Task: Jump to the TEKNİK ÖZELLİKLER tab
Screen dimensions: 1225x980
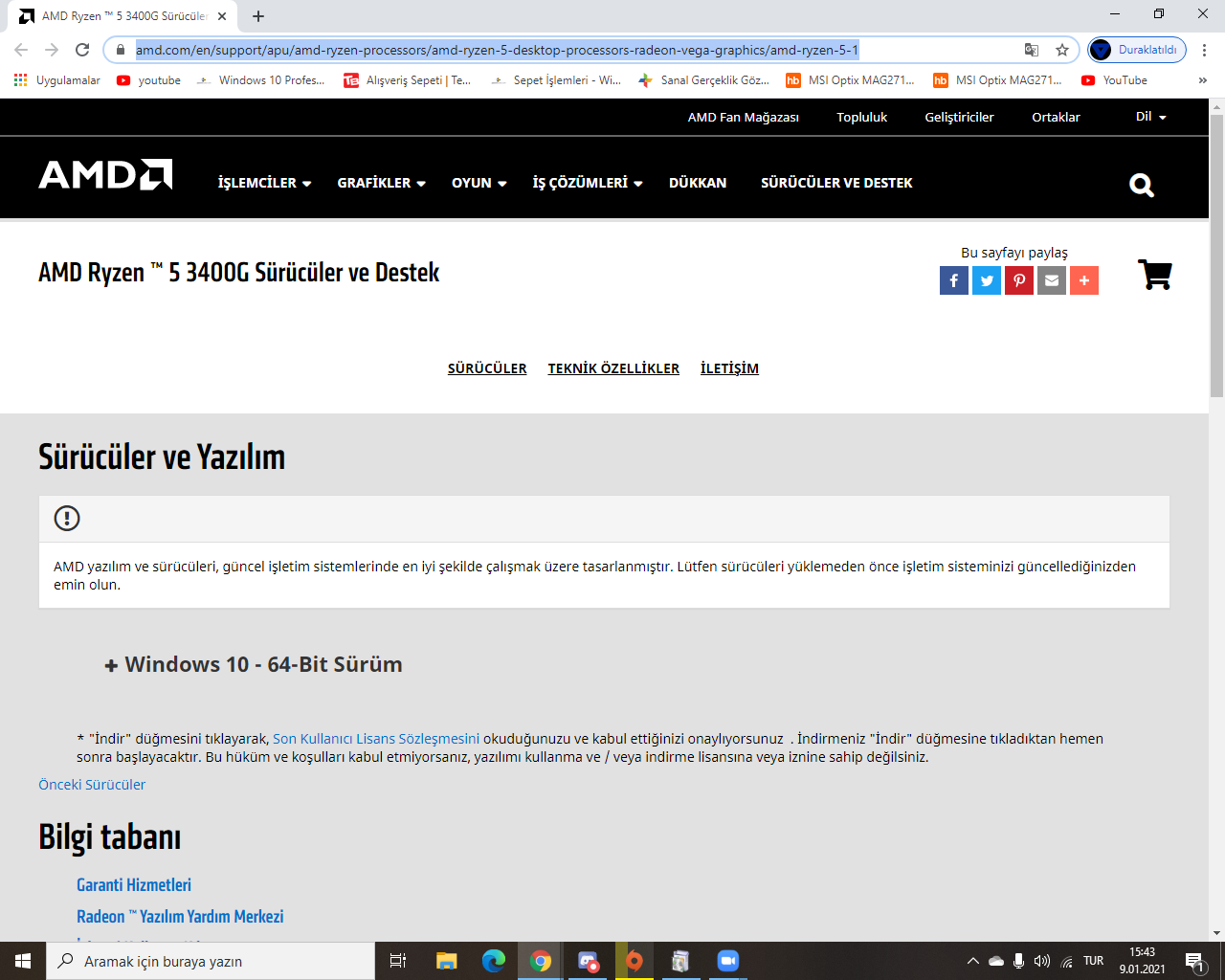Action: coord(613,368)
